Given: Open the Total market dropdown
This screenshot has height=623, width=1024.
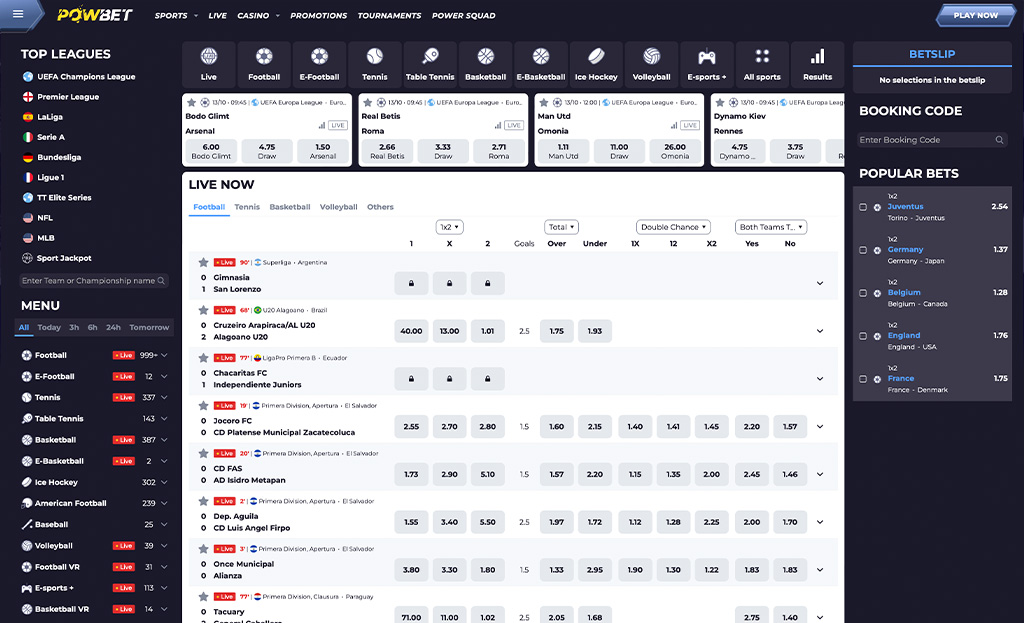Looking at the screenshot, I should pyautogui.click(x=562, y=227).
